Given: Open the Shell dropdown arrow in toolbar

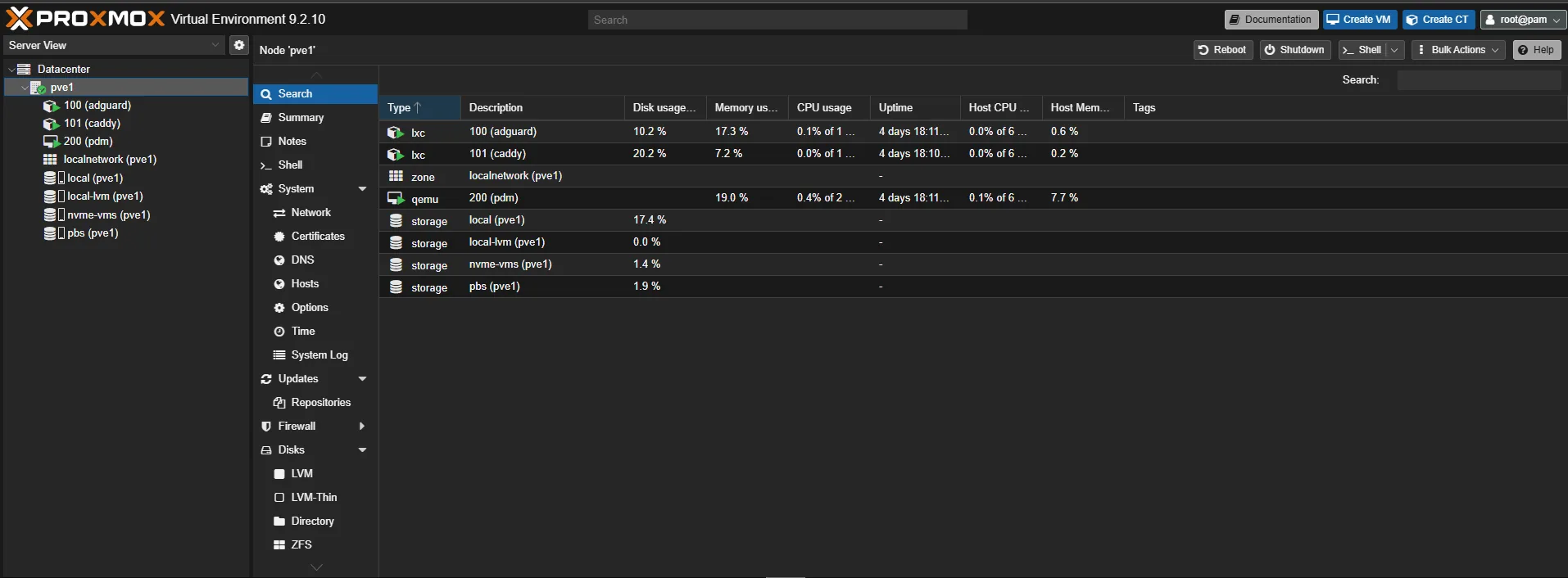Looking at the screenshot, I should click(1394, 50).
